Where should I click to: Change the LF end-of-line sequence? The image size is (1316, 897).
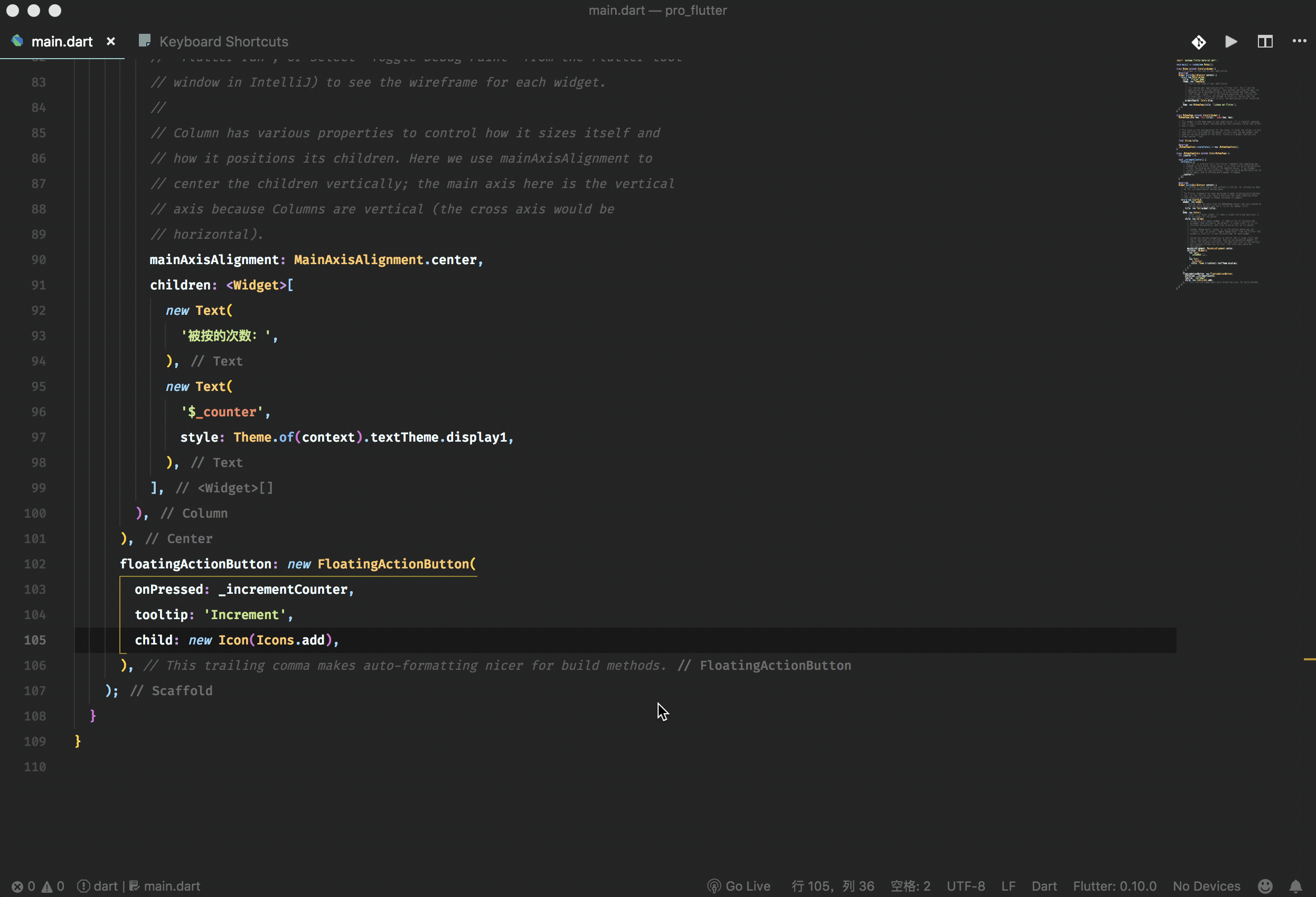click(1008, 886)
